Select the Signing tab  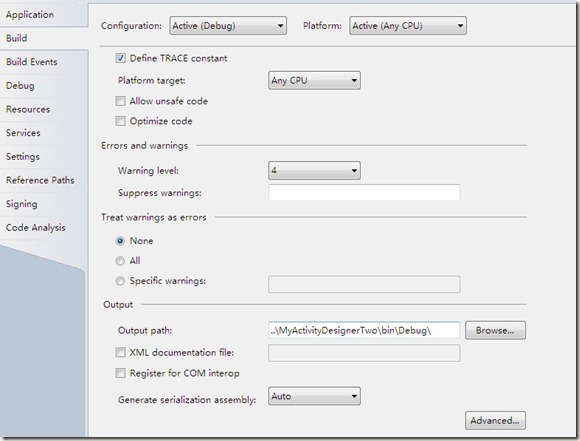[44, 204]
